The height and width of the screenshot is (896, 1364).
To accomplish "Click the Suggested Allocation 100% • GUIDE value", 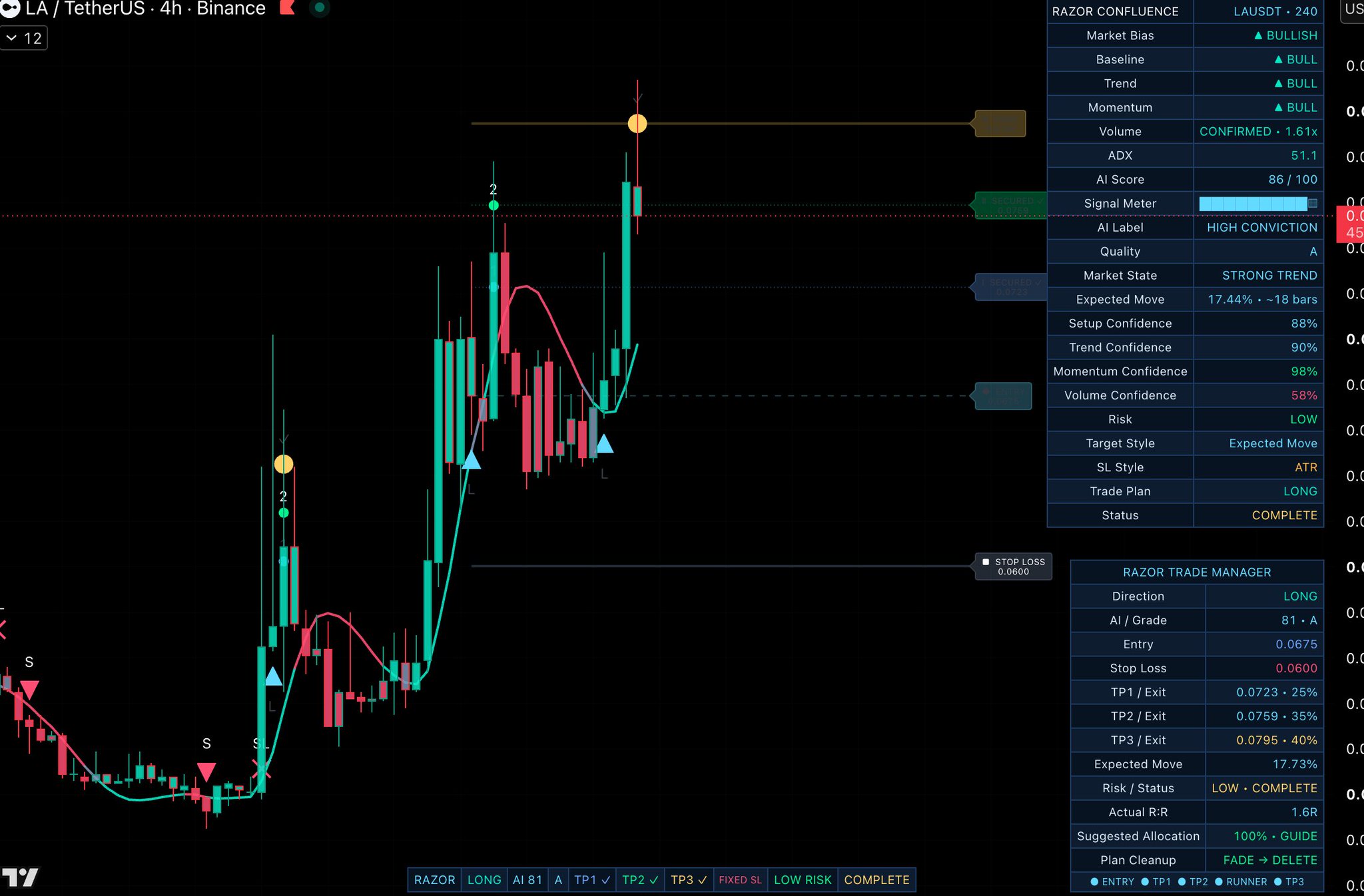I will point(1275,835).
